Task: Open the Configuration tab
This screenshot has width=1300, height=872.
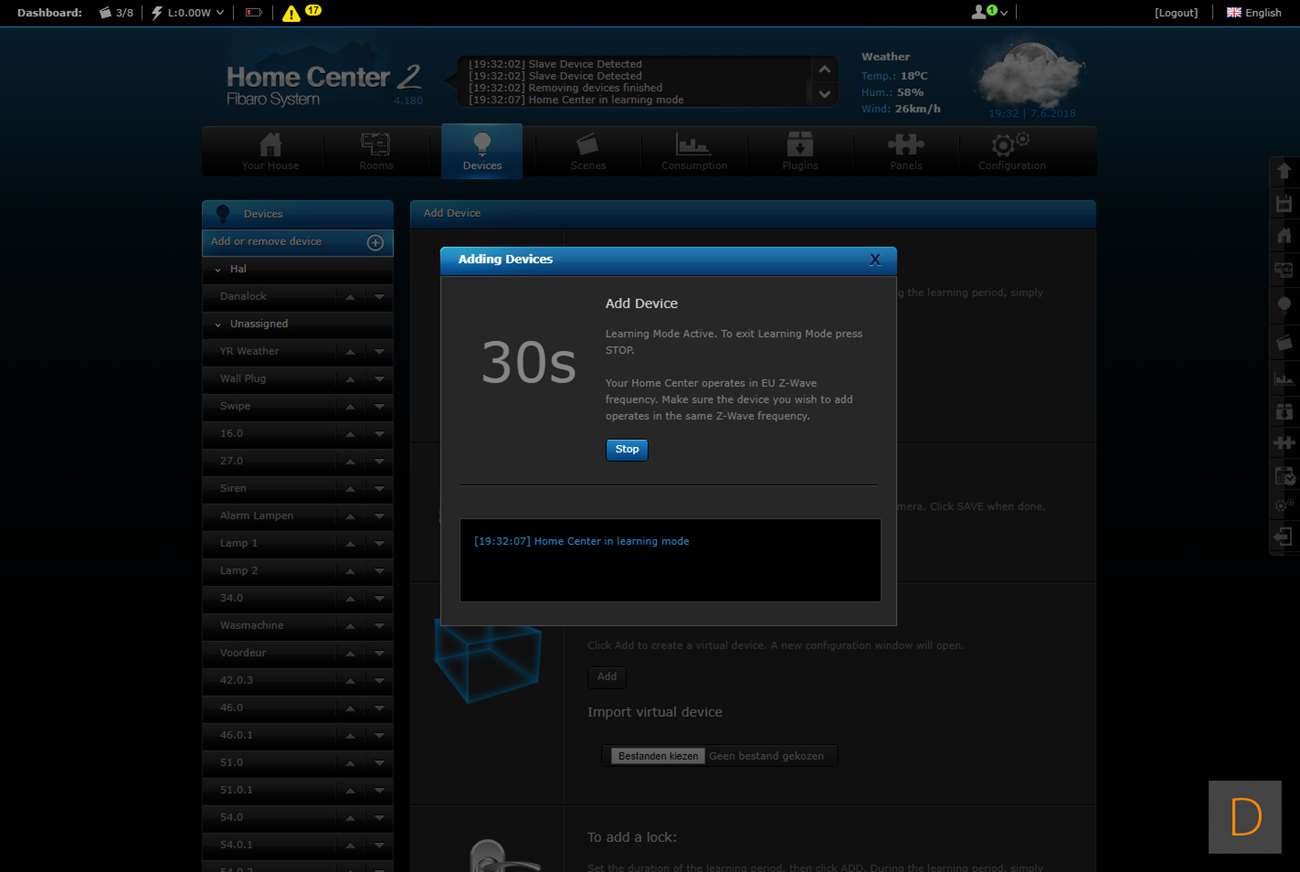Action: pos(1012,152)
